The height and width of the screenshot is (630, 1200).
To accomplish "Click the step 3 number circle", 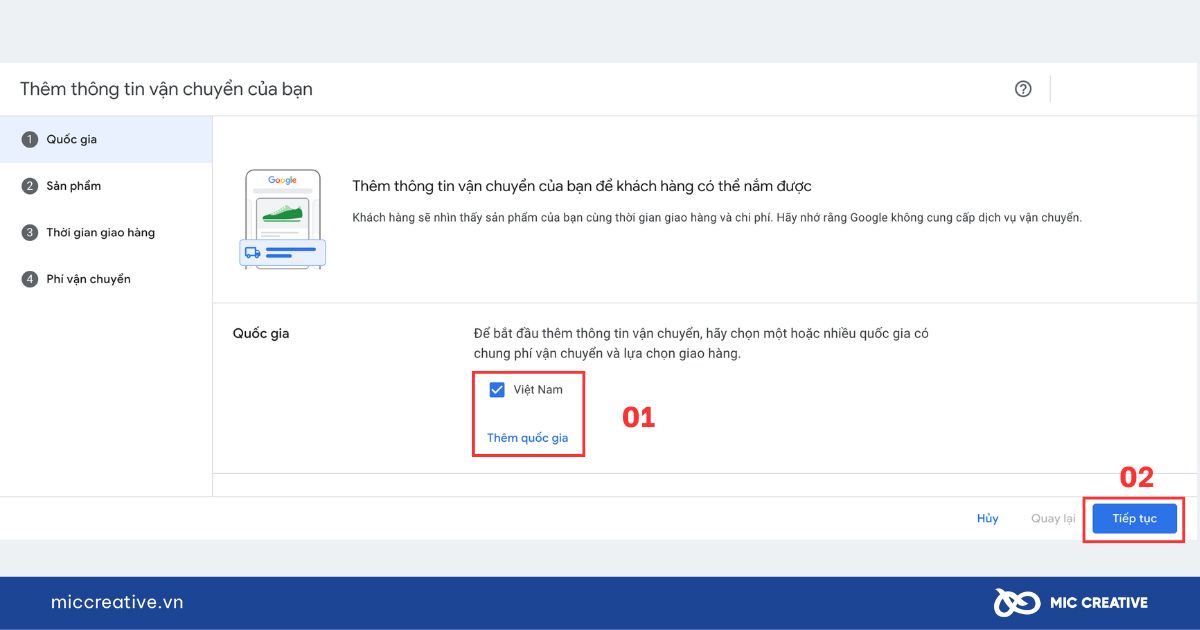I will pos(30,233).
